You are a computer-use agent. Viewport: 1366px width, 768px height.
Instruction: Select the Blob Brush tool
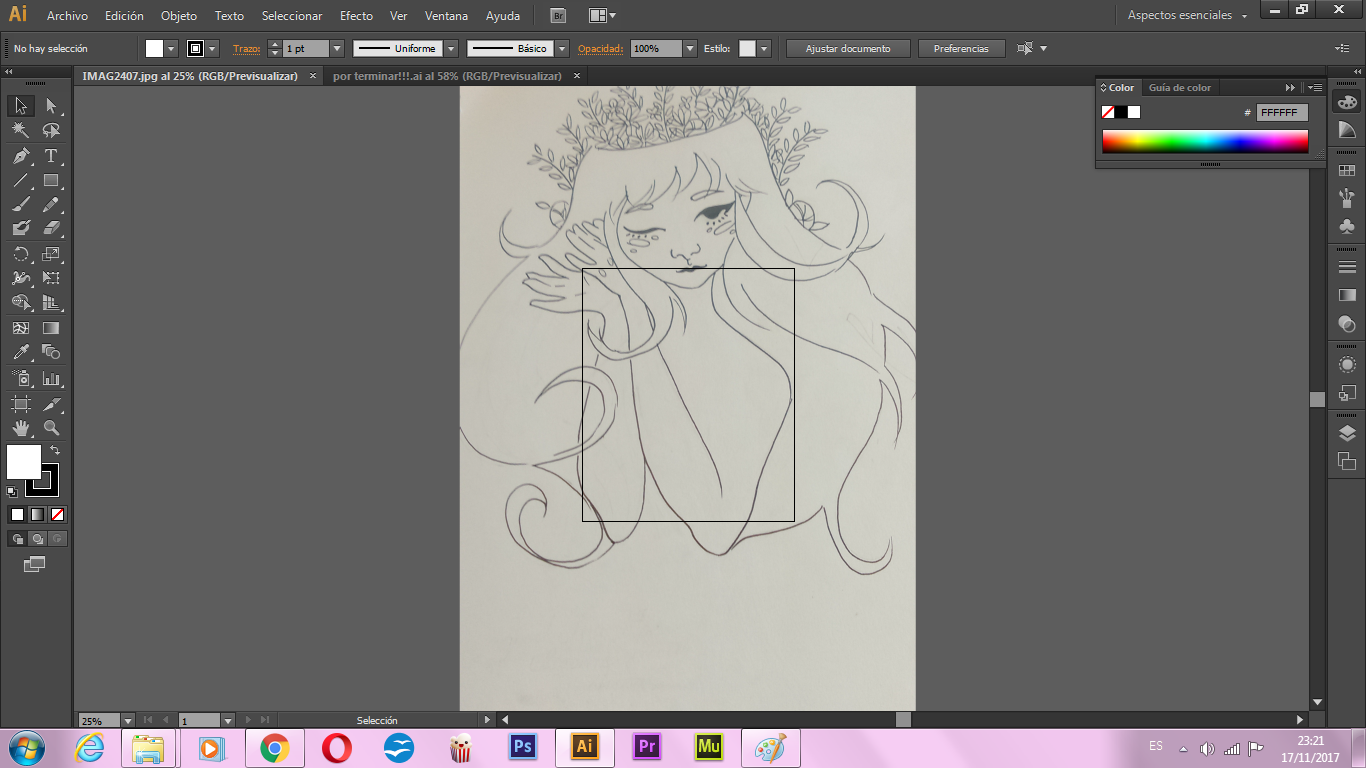21,229
